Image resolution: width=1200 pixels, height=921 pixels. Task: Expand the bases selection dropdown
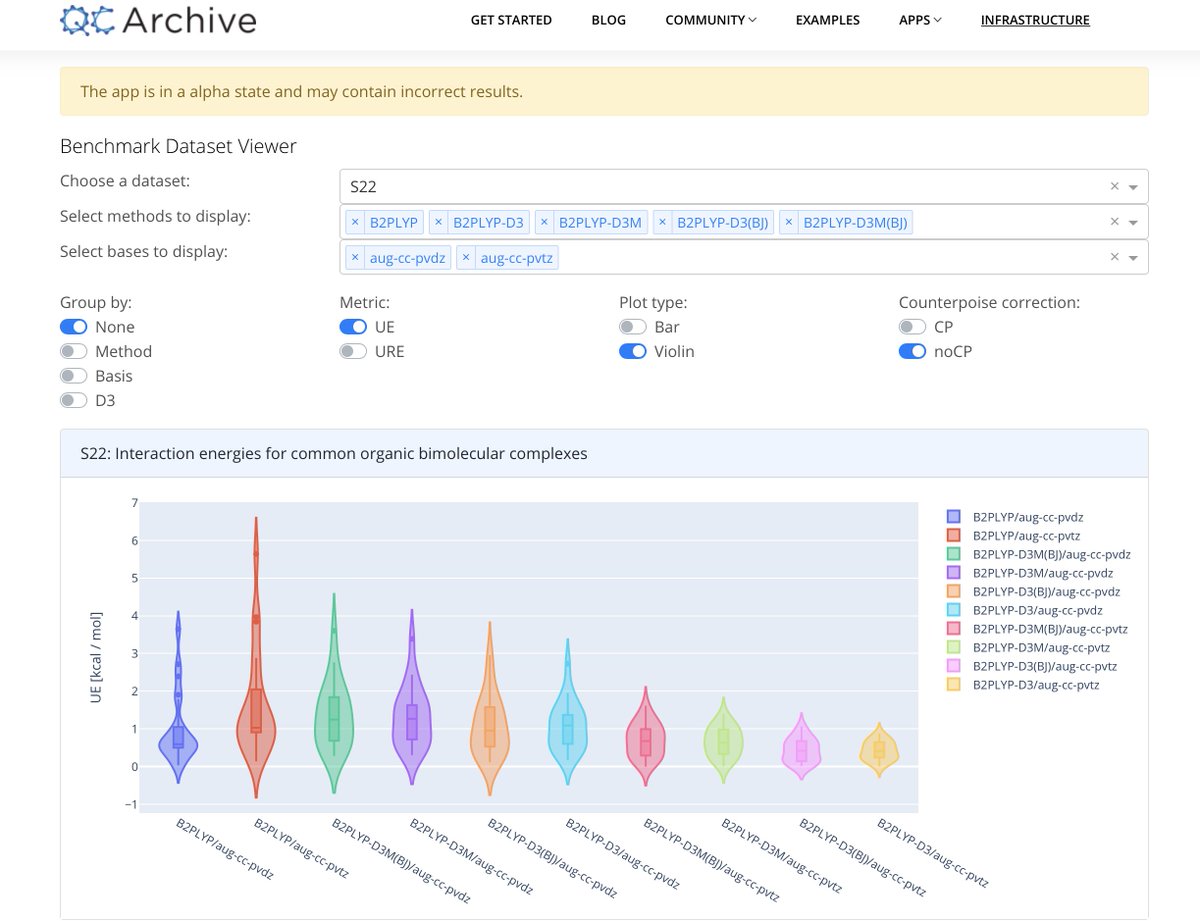pos(1133,257)
